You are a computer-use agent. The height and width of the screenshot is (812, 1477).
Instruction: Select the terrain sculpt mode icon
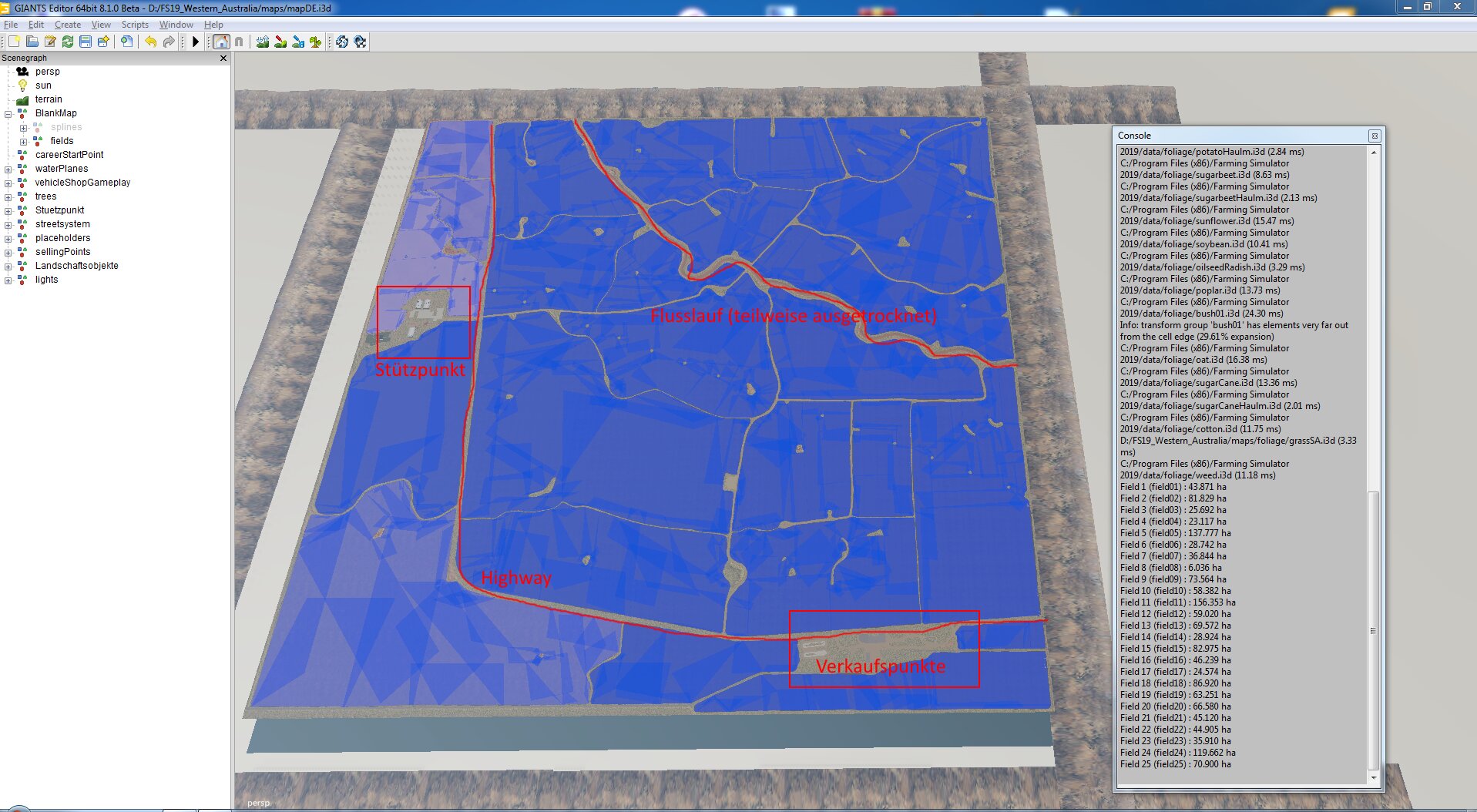[x=263, y=42]
